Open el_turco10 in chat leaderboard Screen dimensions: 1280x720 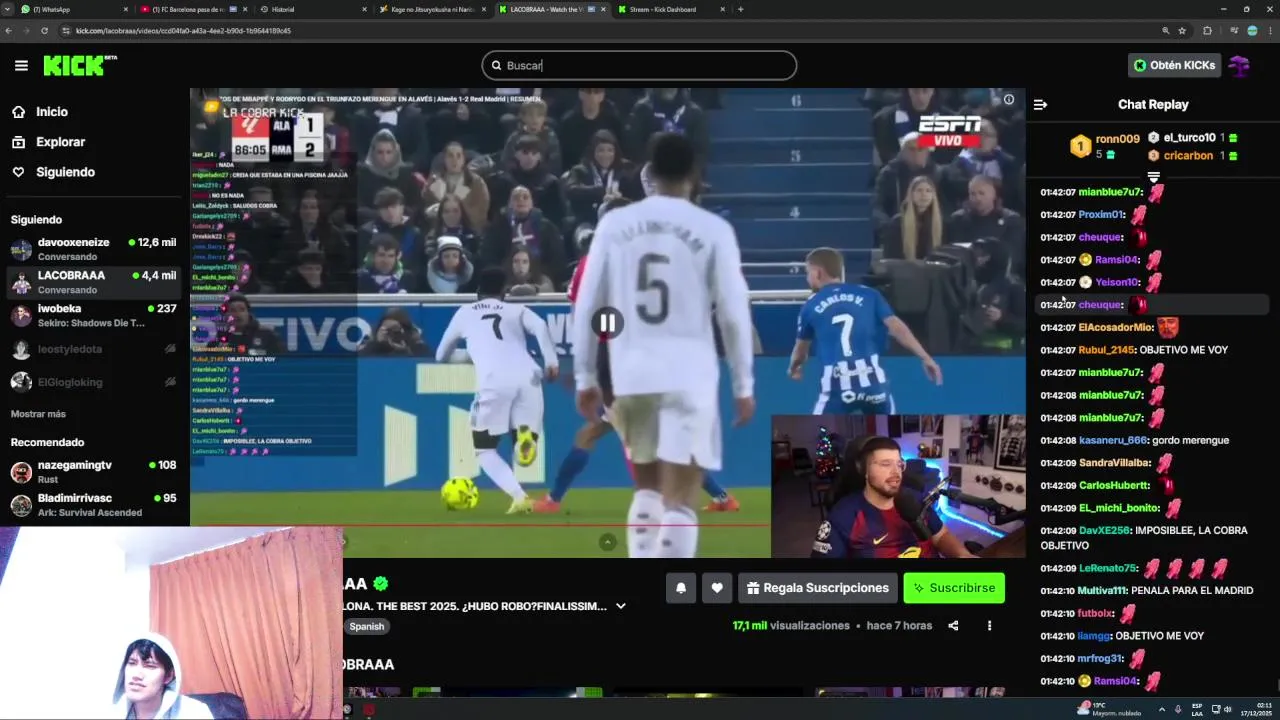[x=1192, y=138]
